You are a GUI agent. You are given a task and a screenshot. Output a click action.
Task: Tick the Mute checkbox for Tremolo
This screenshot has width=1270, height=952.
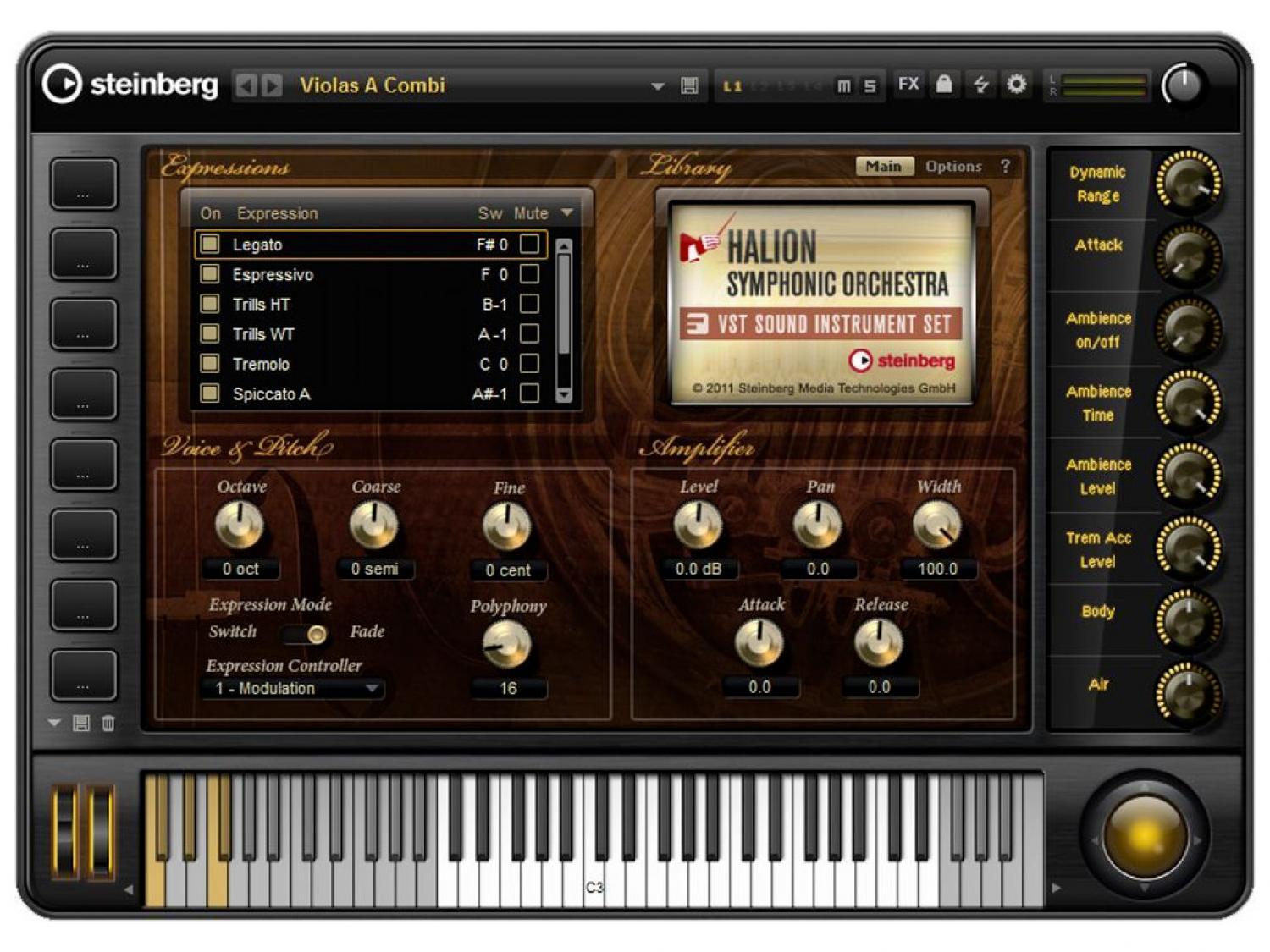point(529,364)
